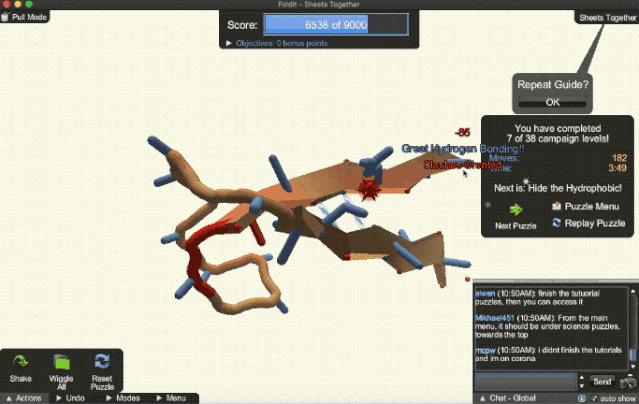Click the chat input history down arrow

[582, 386]
